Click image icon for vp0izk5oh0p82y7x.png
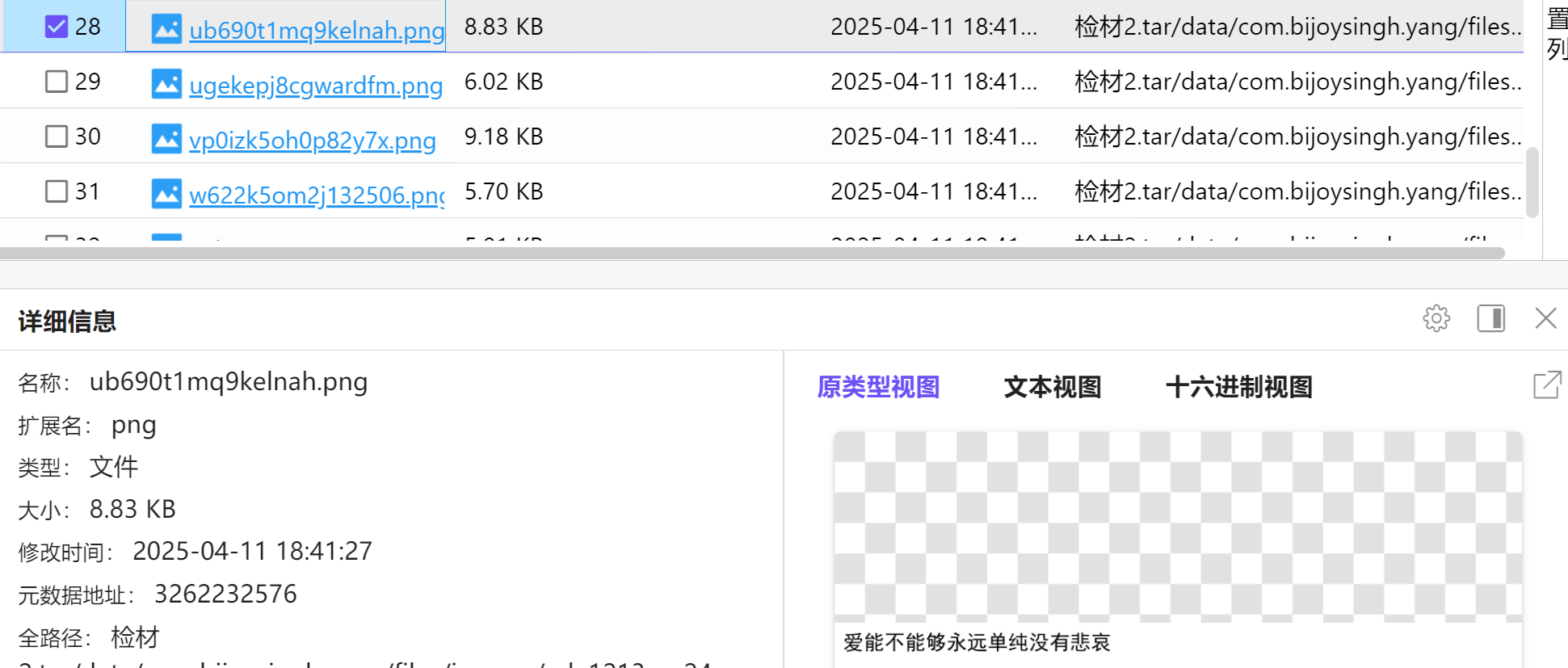The image size is (1568, 668). [x=166, y=139]
